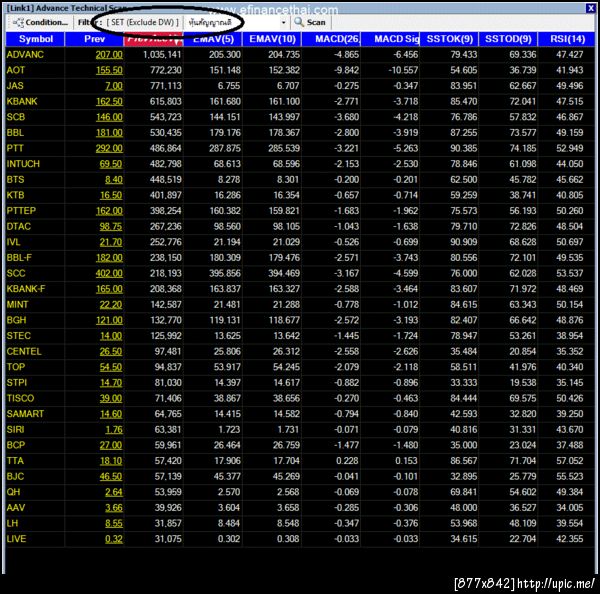Click the RSI value 57.052
Viewport: 600px width, 594px height.
(x=570, y=461)
